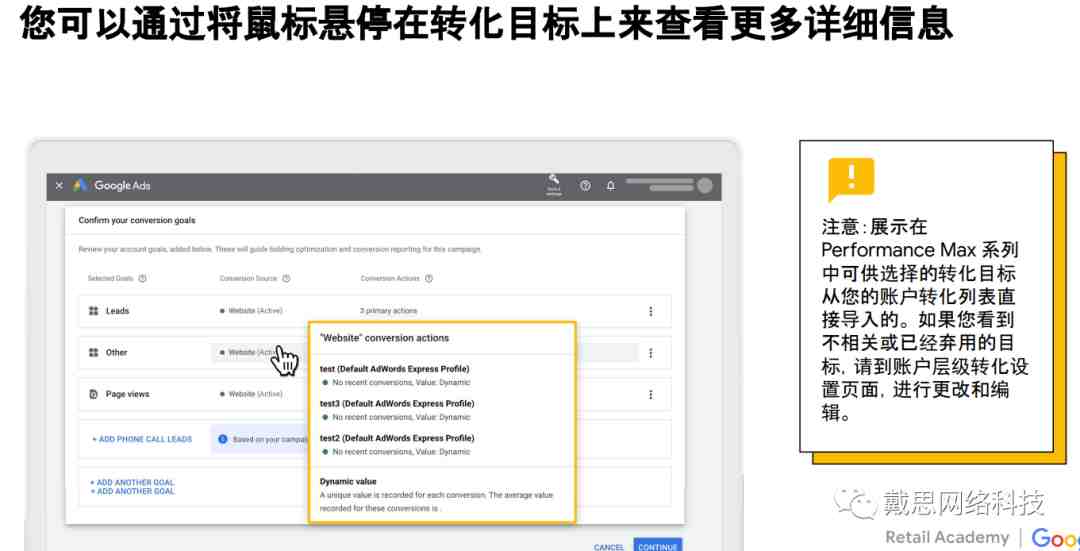Click help icon beside Selected Goals
This screenshot has width=1080, height=551.
143,279
